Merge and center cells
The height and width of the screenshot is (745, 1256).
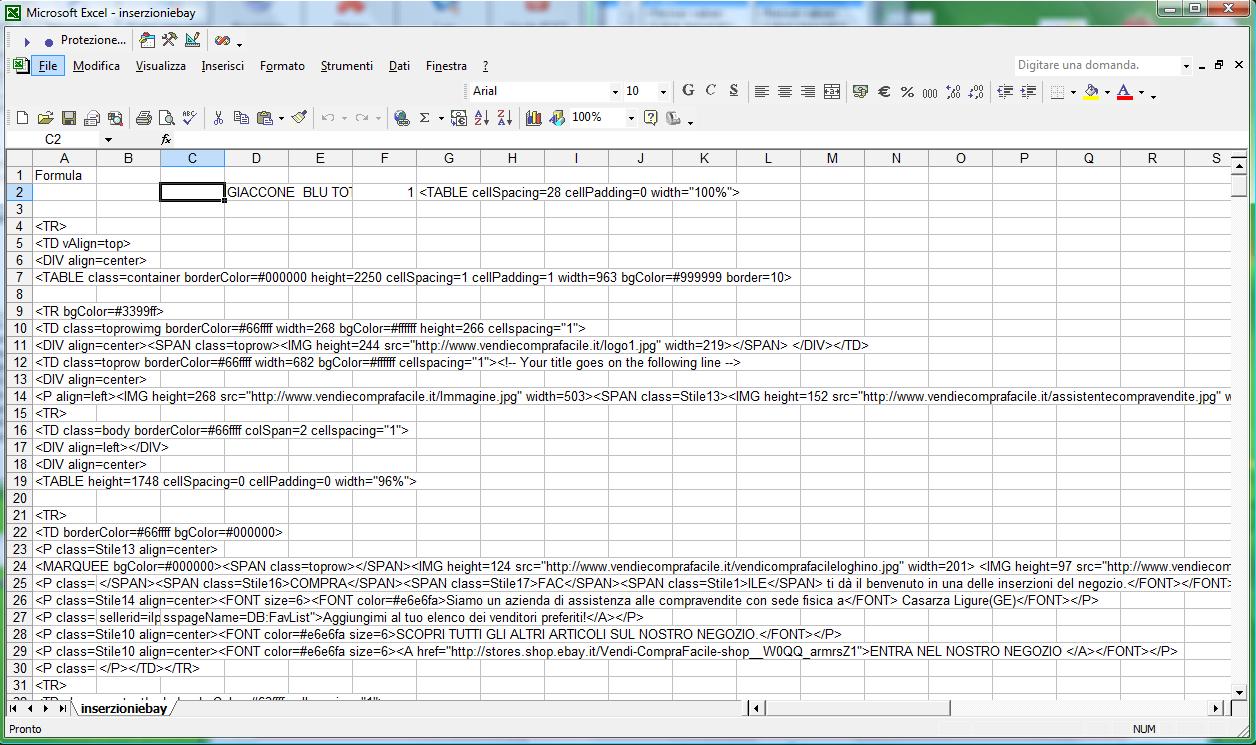831,91
